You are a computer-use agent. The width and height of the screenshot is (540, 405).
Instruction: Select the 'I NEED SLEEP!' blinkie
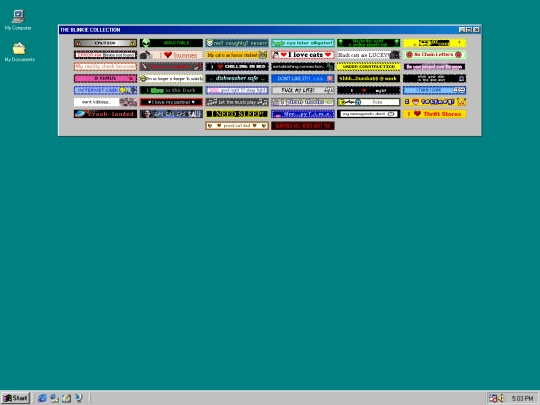[x=237, y=114]
